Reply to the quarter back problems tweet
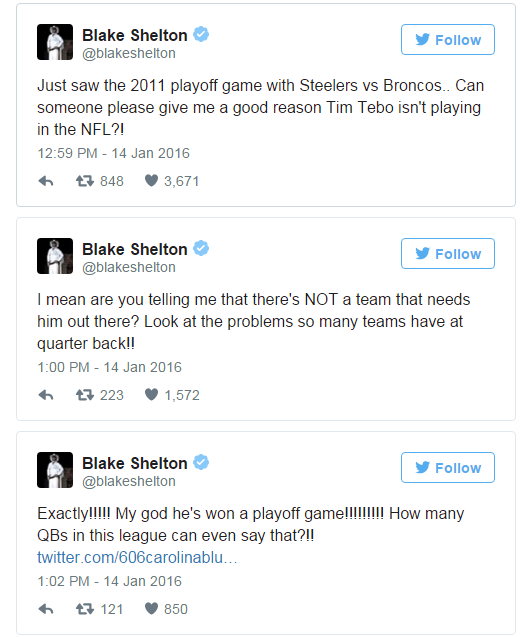523x637 pixels. point(46,395)
